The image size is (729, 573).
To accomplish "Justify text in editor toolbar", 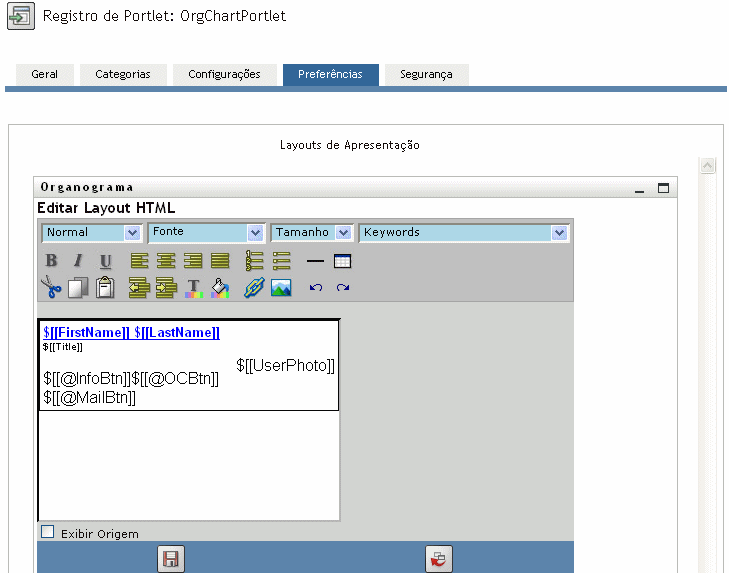I will pyautogui.click(x=220, y=260).
